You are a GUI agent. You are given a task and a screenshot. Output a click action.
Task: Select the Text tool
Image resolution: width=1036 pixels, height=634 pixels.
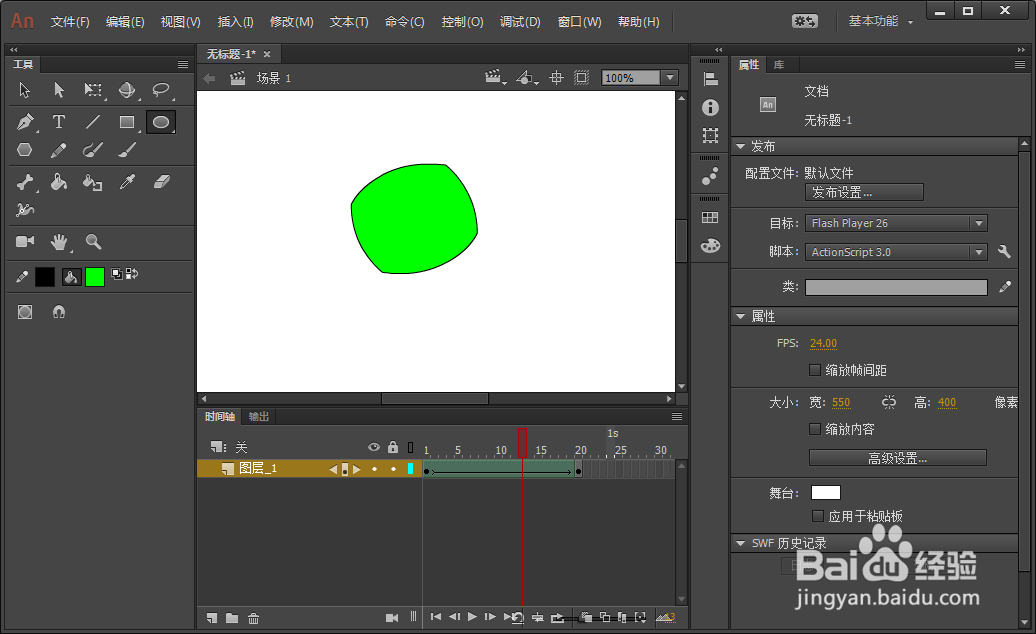[59, 122]
